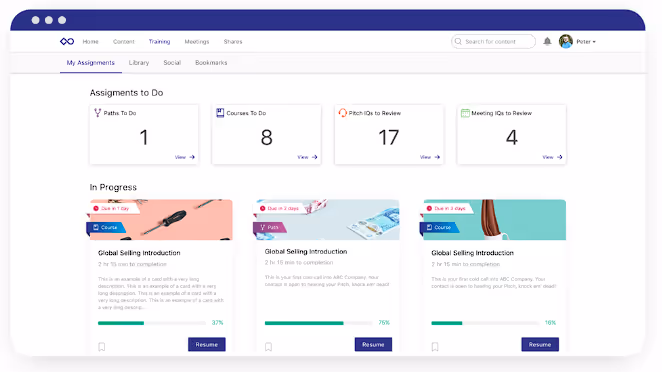Click the Course tag on screwdriver card

[106, 228]
